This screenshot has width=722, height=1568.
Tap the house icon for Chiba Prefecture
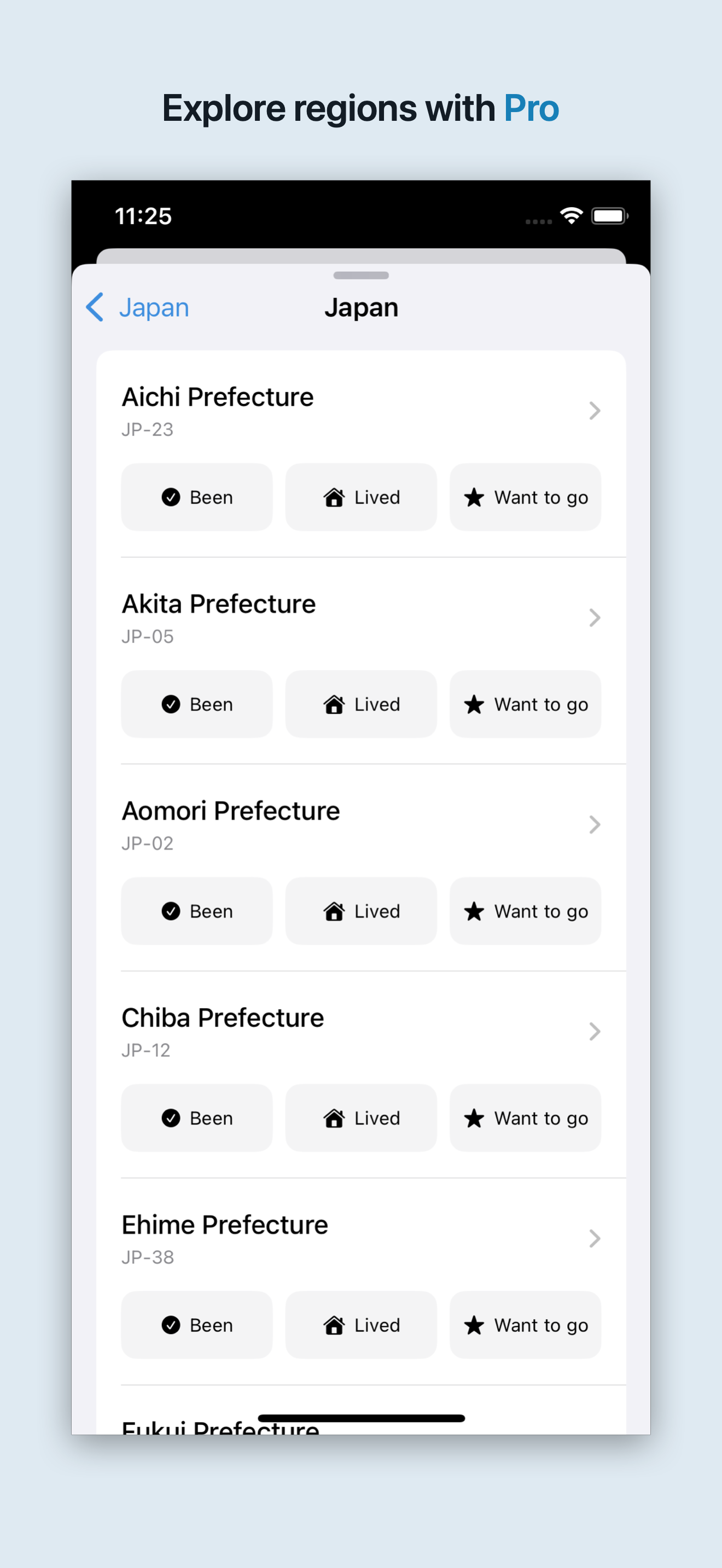click(x=334, y=1118)
